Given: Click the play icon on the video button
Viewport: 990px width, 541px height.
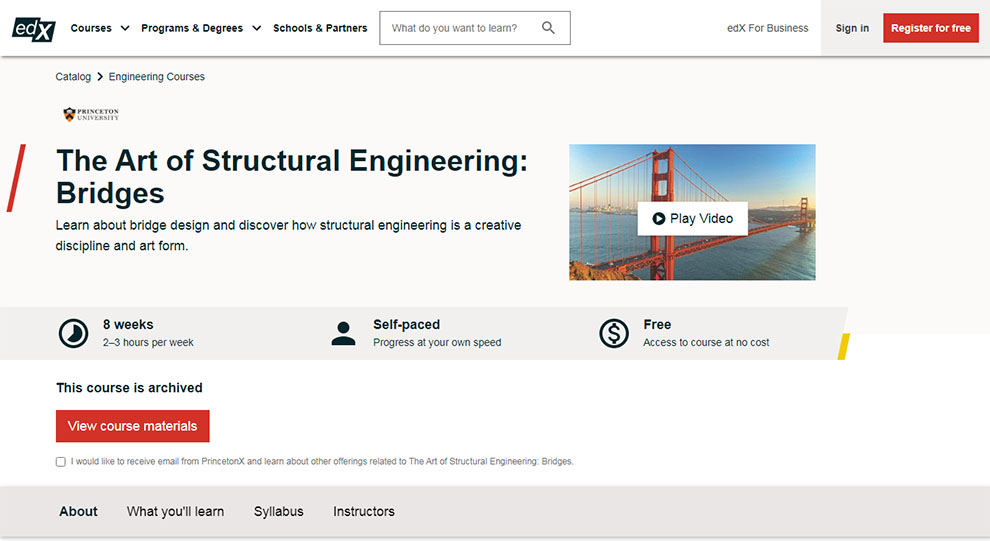Looking at the screenshot, I should pyautogui.click(x=659, y=218).
